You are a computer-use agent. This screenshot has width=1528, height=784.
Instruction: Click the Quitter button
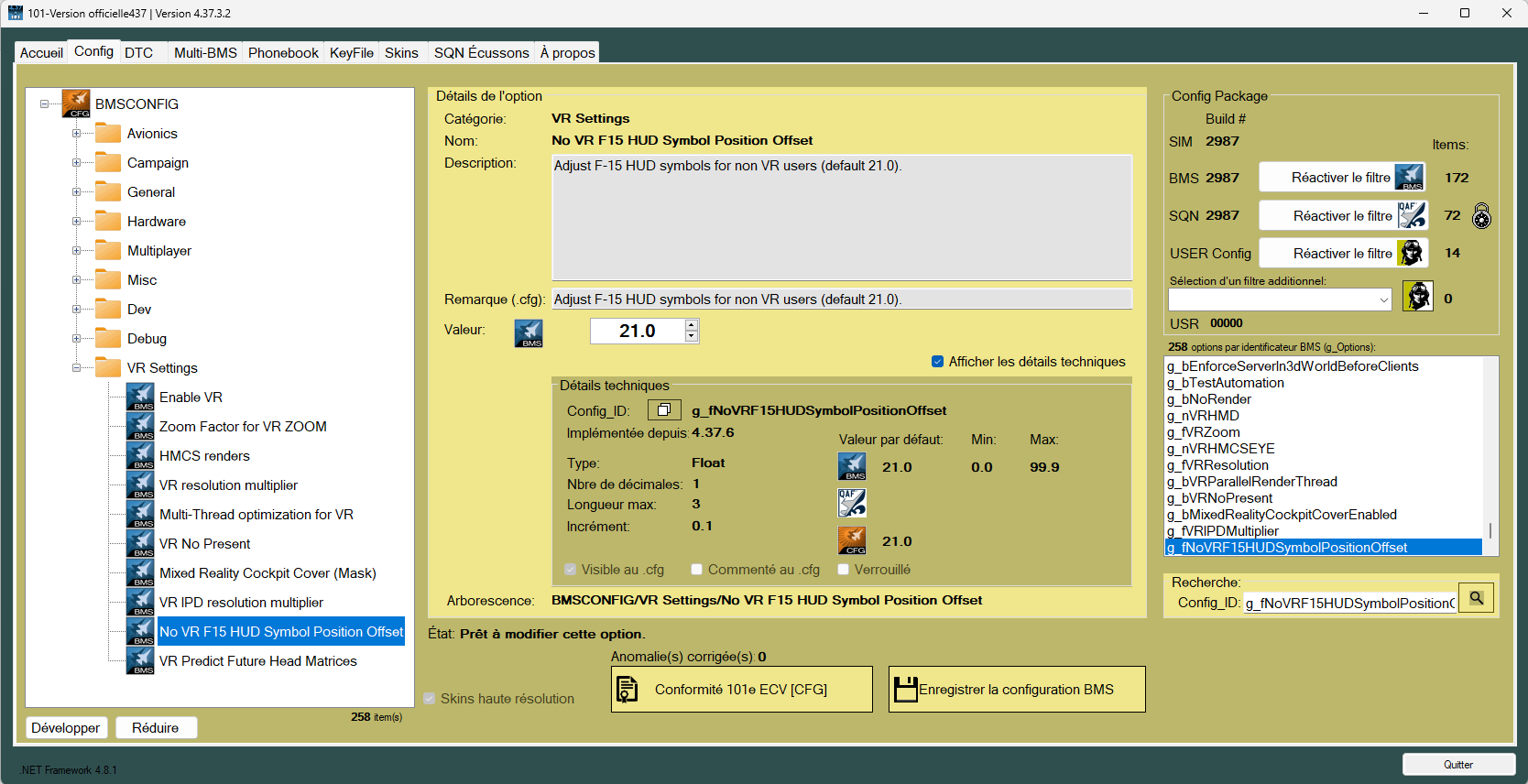tap(1458, 765)
